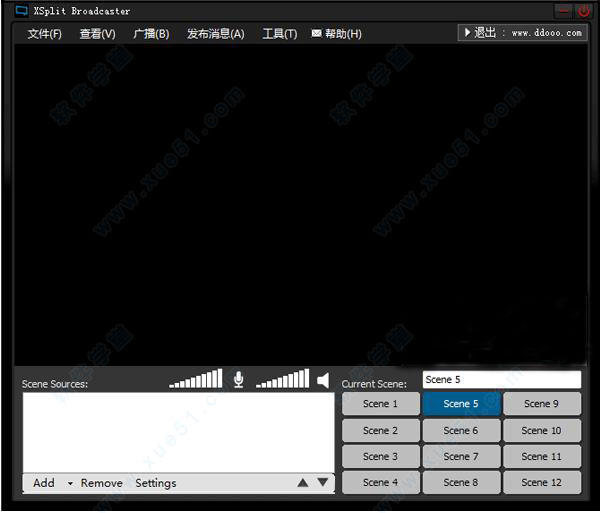
Task: Switch to Scene 9
Action: click(x=542, y=404)
